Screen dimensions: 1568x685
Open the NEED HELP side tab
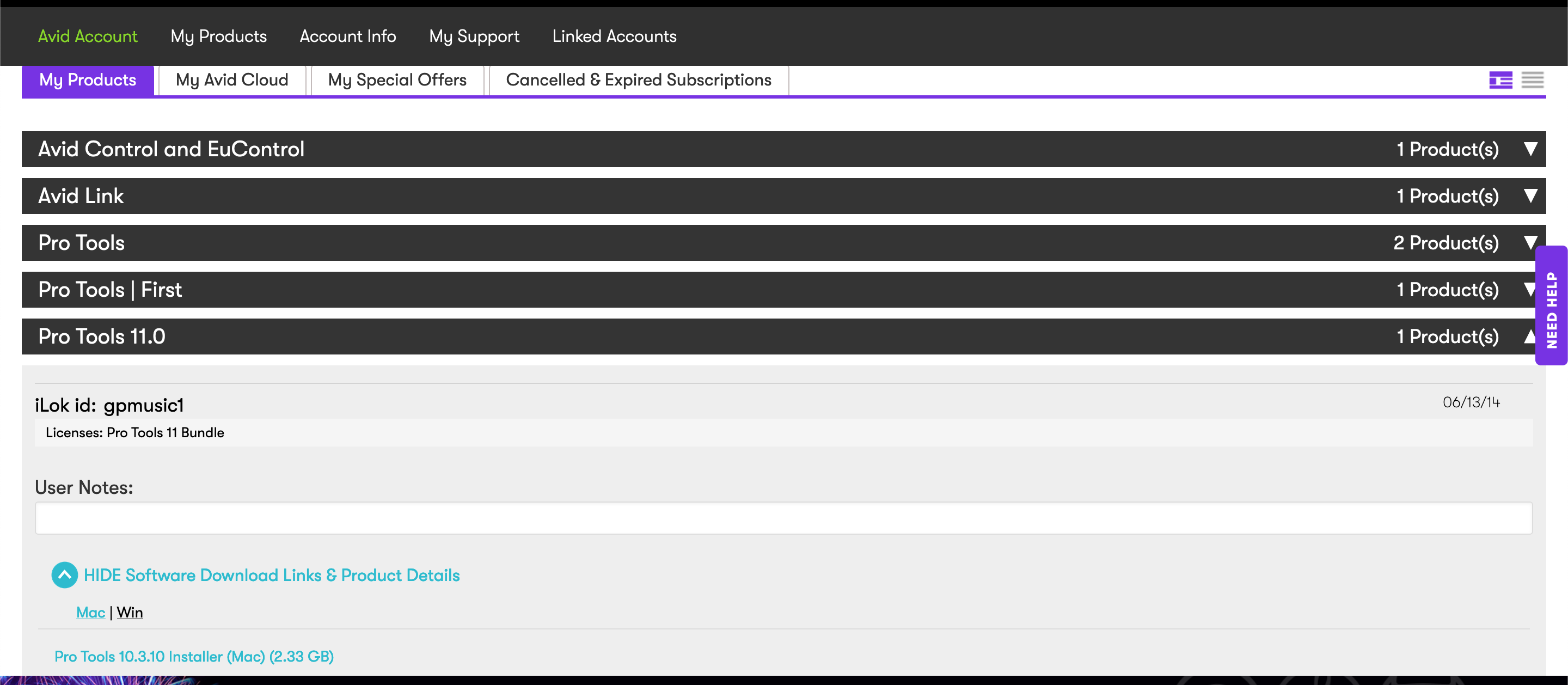tap(1551, 305)
